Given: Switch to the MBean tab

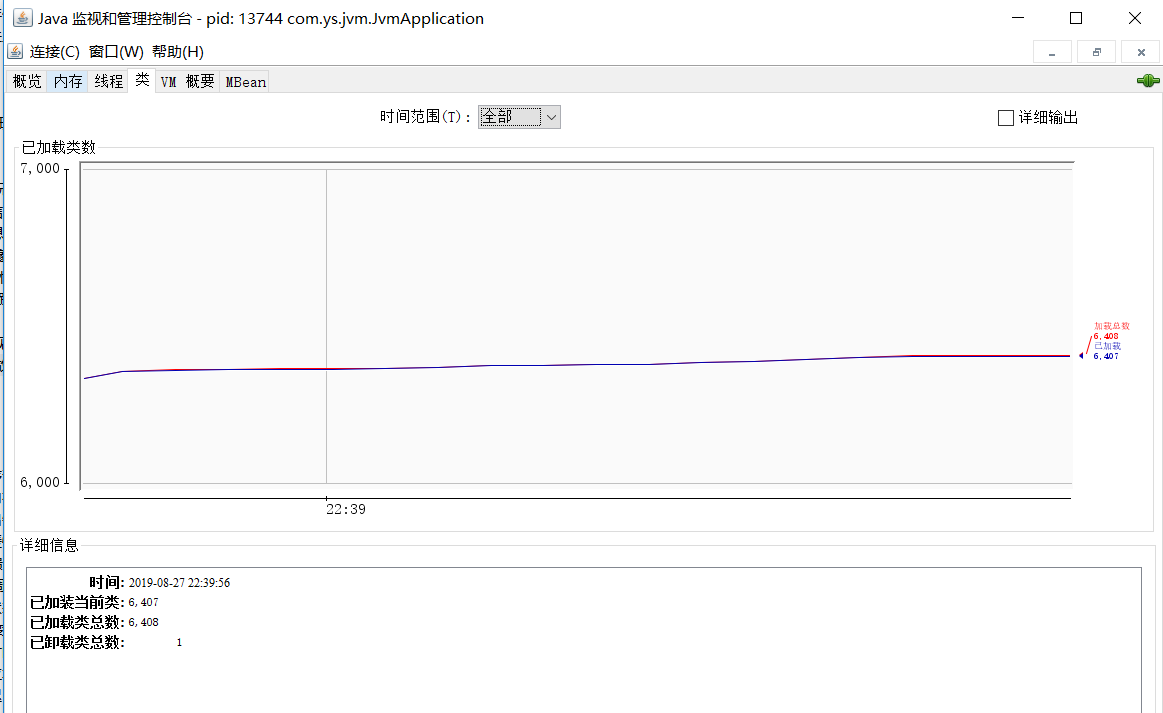Looking at the screenshot, I should (x=246, y=82).
